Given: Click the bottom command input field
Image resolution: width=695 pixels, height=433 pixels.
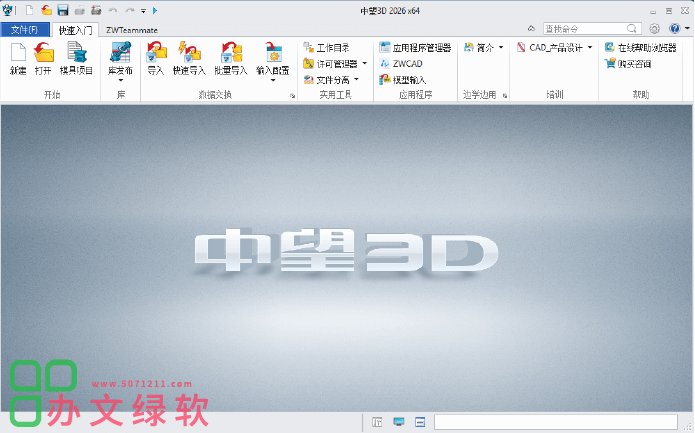Looking at the screenshot, I should pyautogui.click(x=556, y=422).
